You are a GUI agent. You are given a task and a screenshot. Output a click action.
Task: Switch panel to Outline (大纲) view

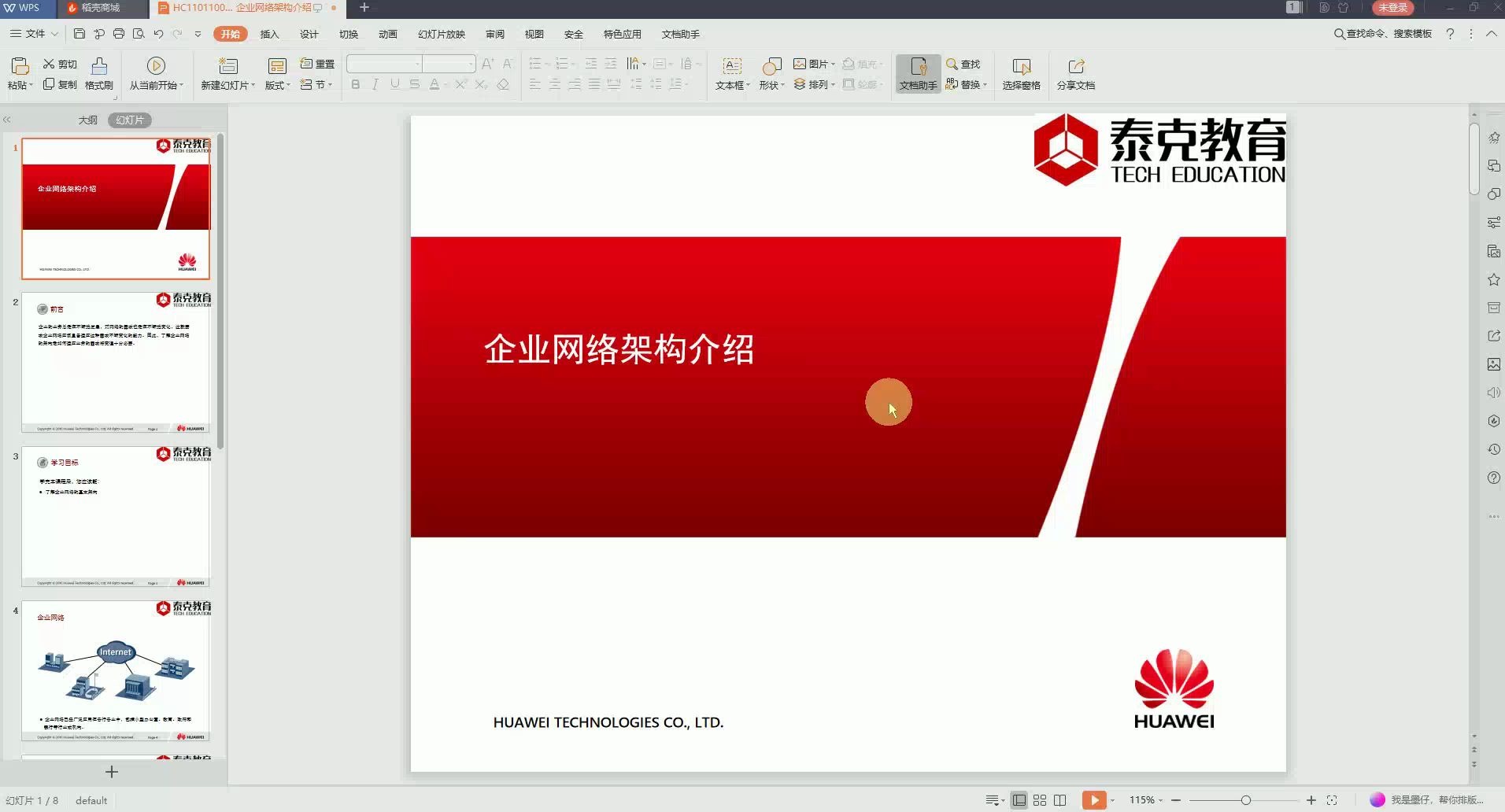(88, 120)
